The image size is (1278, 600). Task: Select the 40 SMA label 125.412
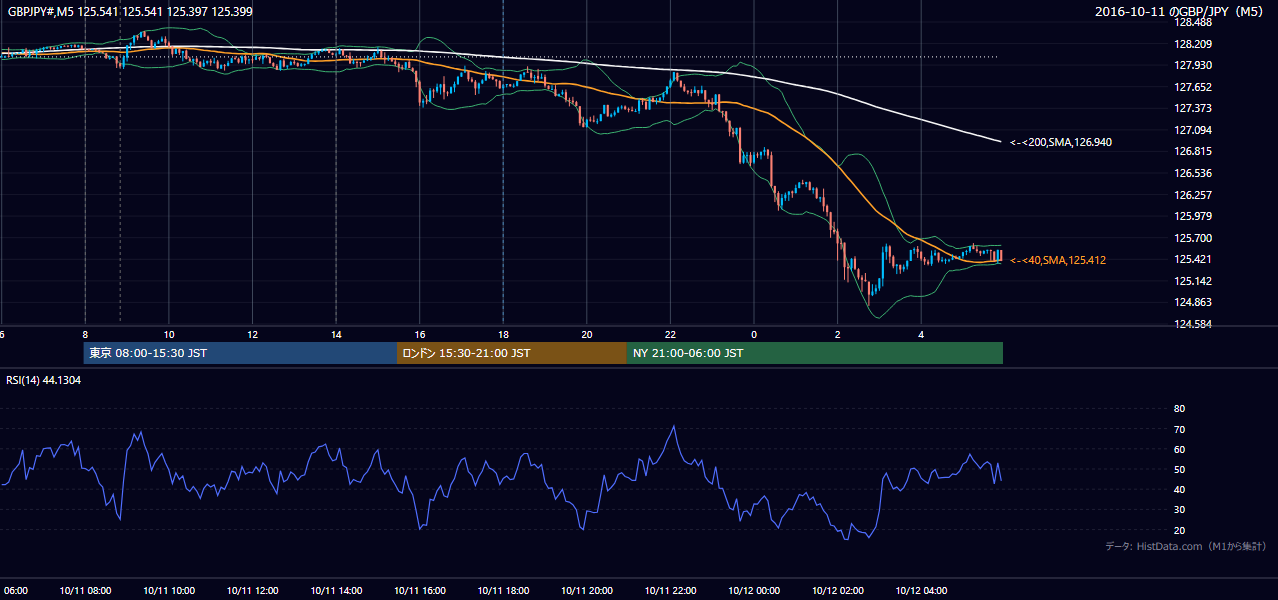click(x=1058, y=260)
